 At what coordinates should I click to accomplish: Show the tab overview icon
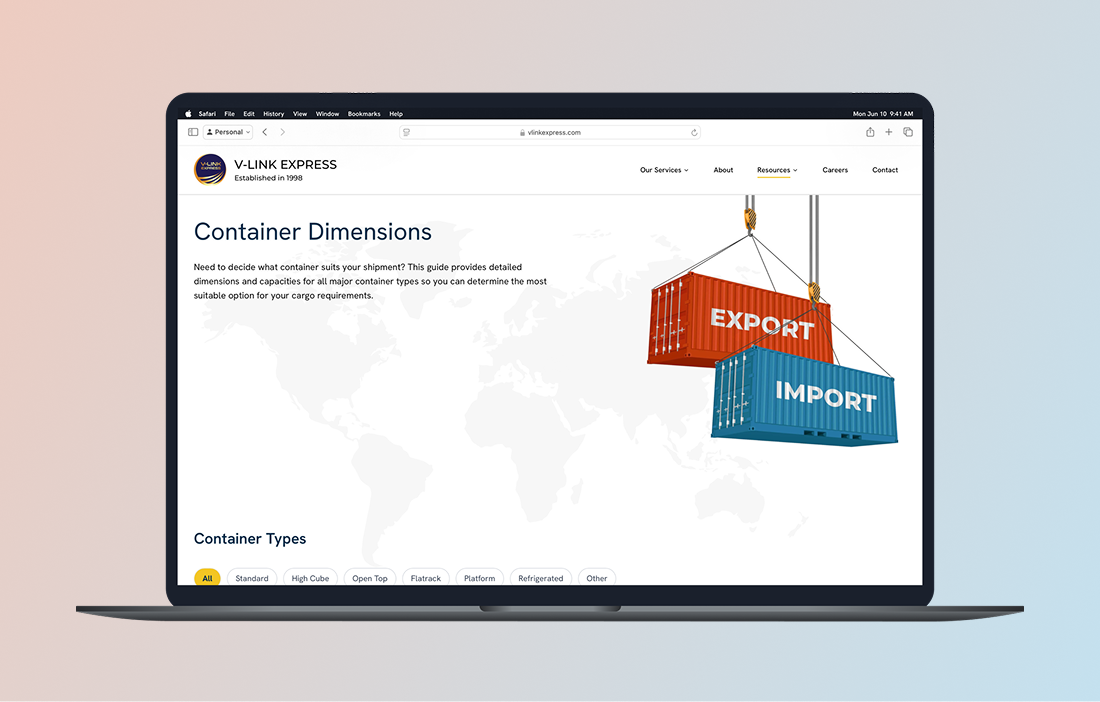(x=908, y=132)
